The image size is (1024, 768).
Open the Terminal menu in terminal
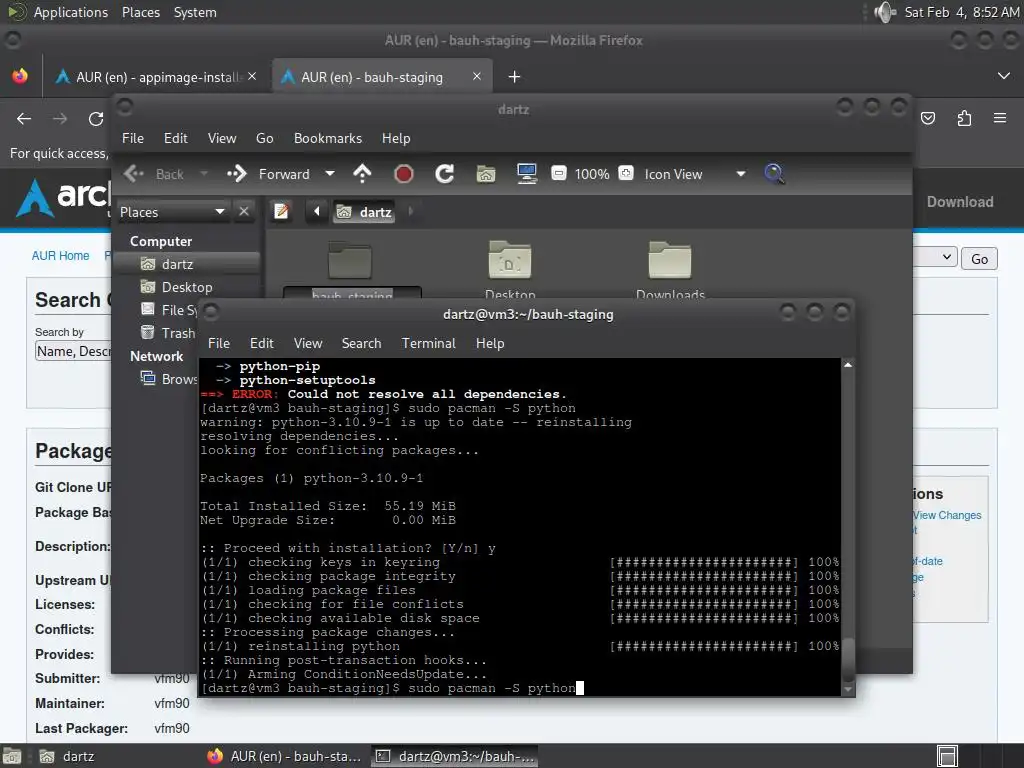[x=428, y=344]
